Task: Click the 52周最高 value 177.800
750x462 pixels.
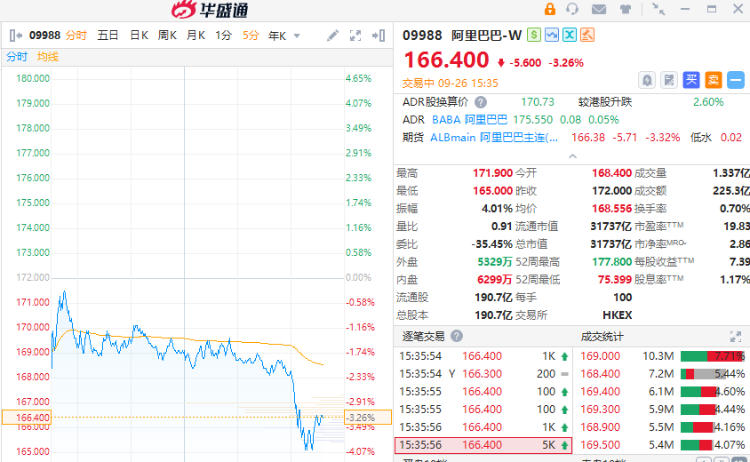Action: point(612,262)
